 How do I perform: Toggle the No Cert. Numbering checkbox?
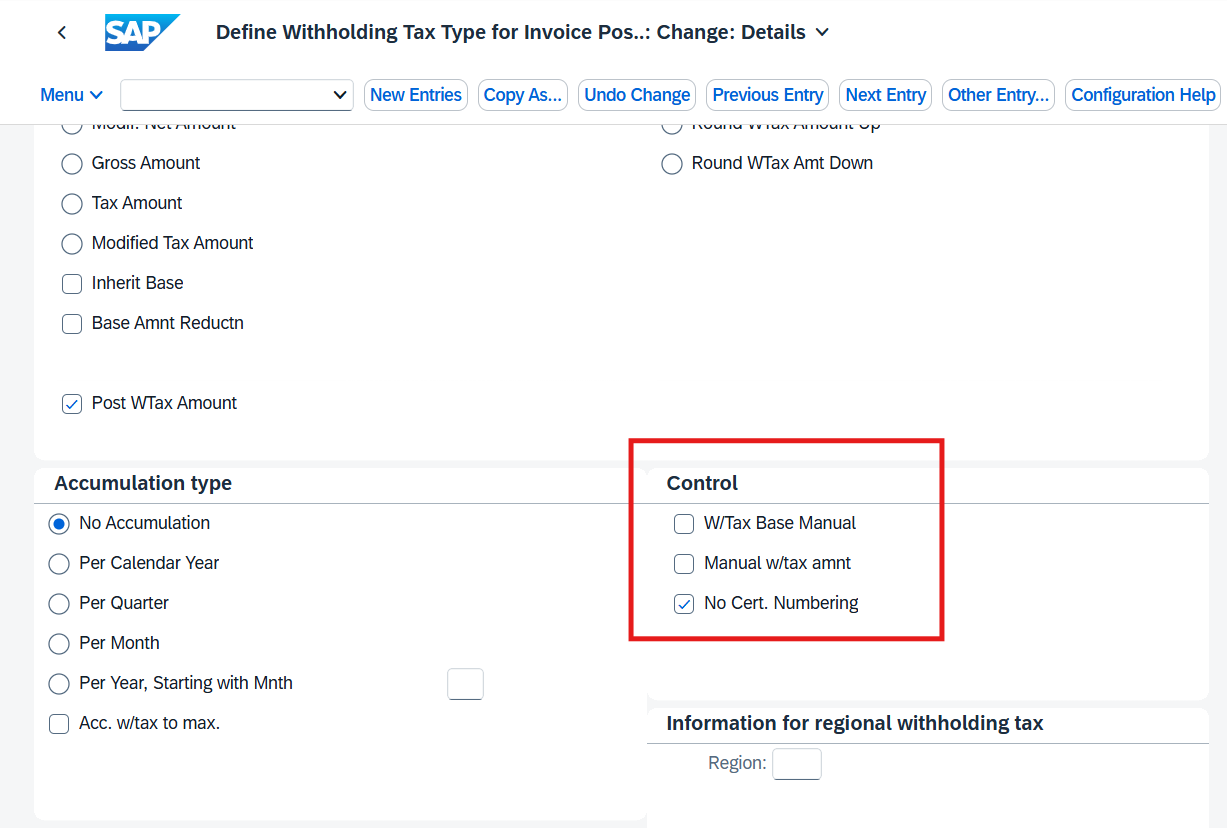click(x=684, y=604)
